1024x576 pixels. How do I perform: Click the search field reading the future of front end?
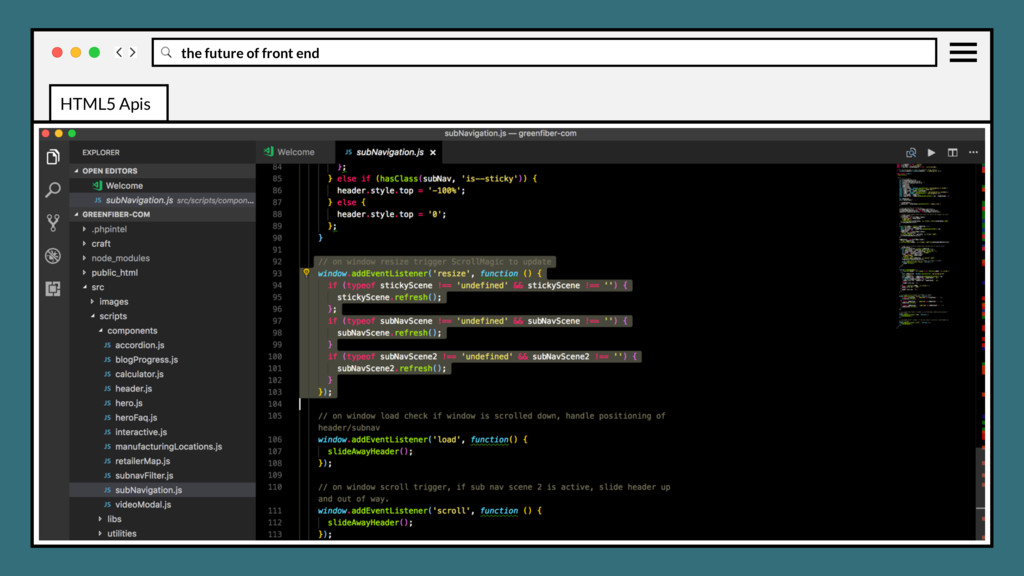point(544,52)
